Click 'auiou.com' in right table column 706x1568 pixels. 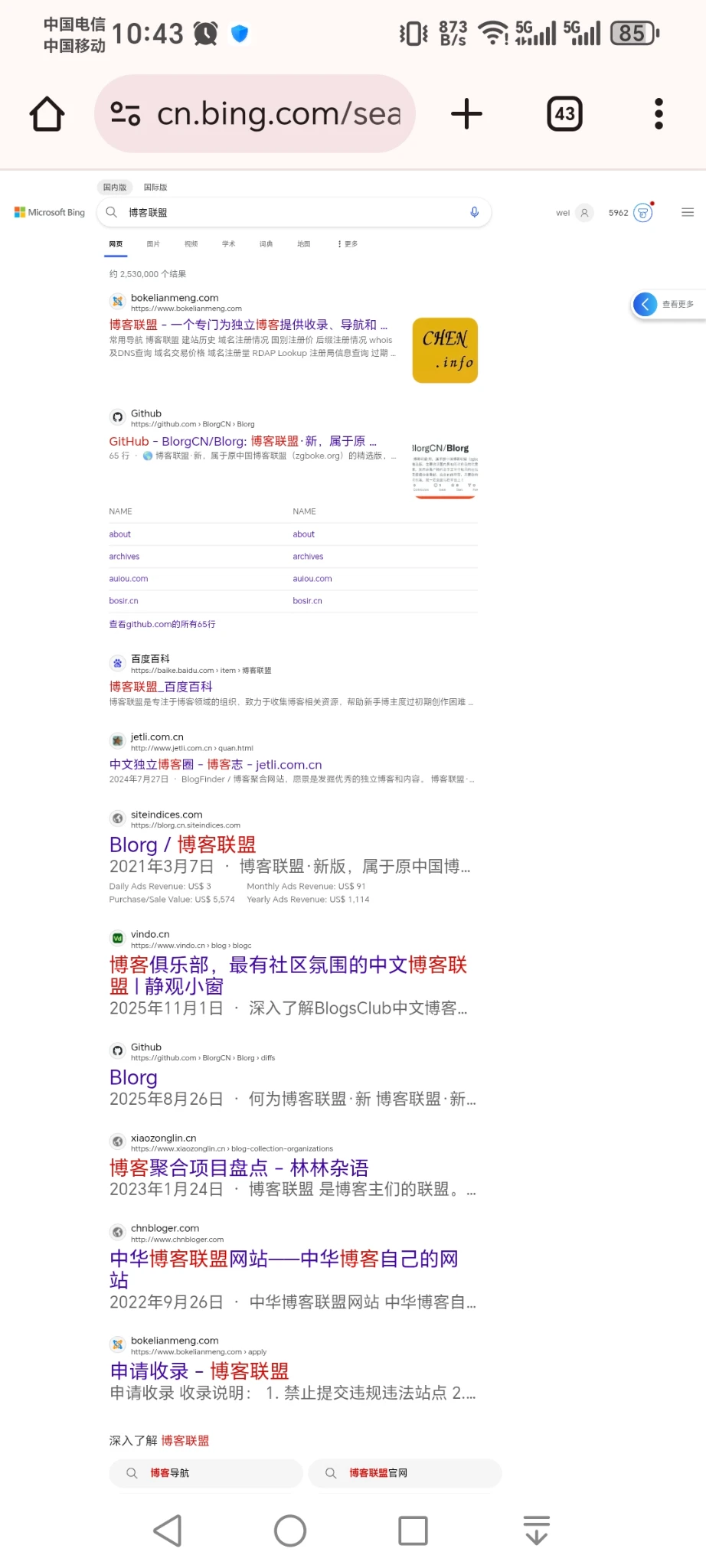312,579
